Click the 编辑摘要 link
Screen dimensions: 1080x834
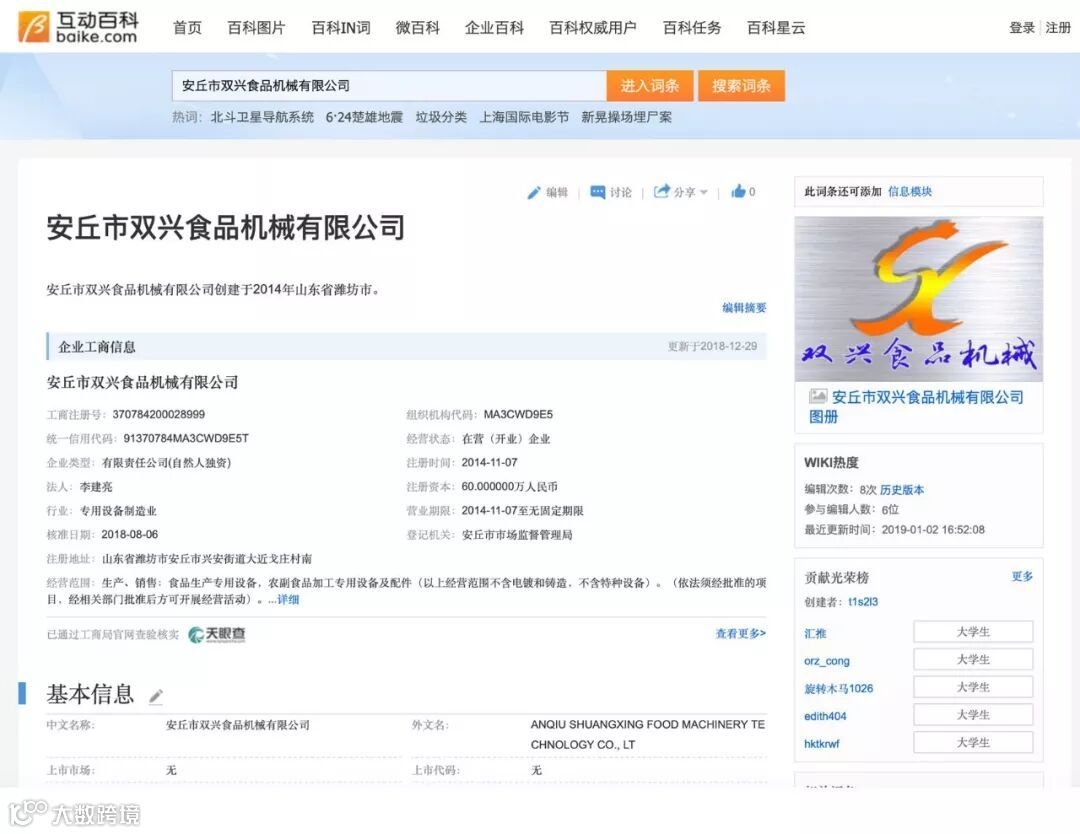[x=744, y=308]
